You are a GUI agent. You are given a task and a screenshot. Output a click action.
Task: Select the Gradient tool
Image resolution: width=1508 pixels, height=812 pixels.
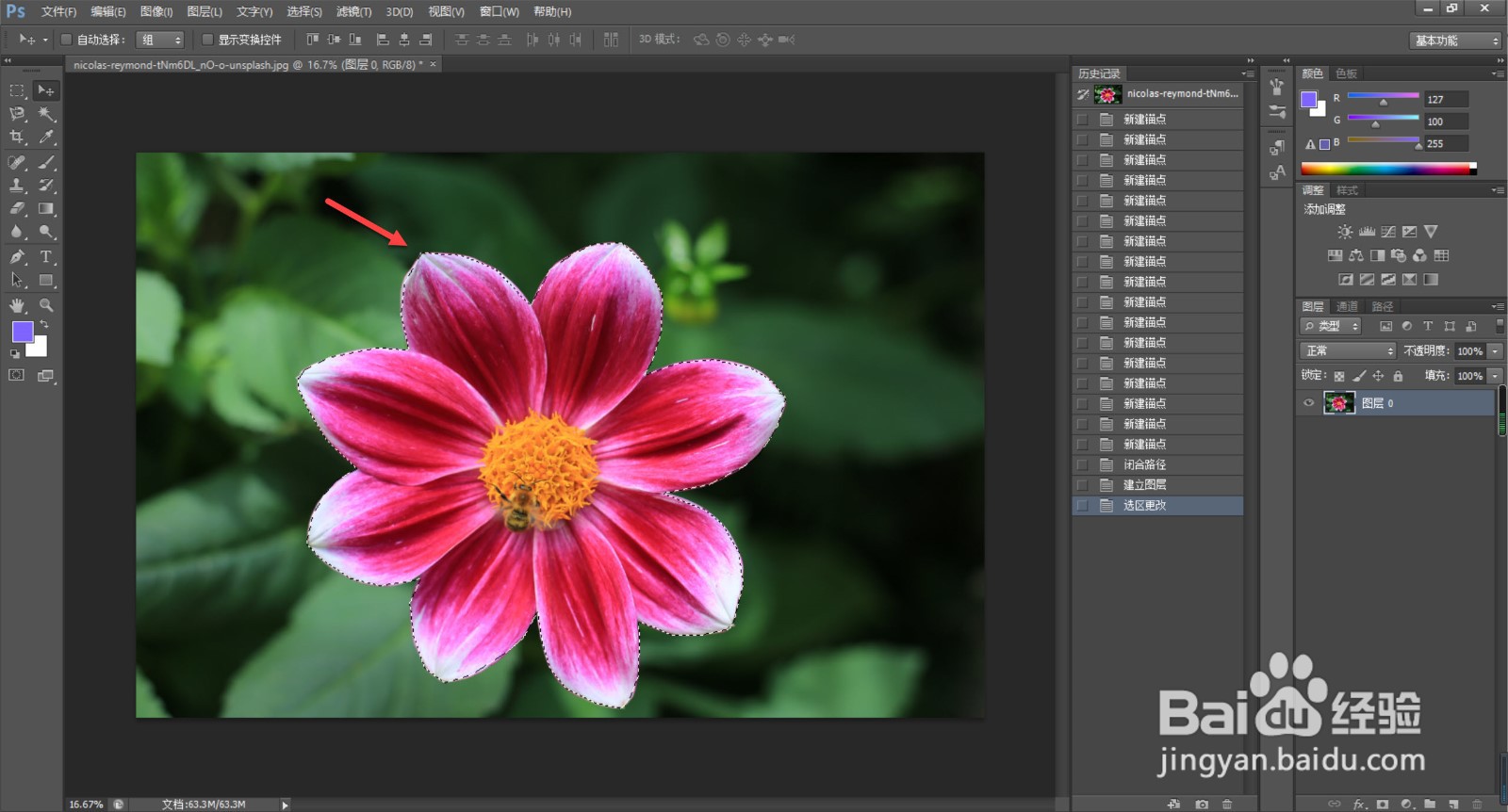pos(45,209)
